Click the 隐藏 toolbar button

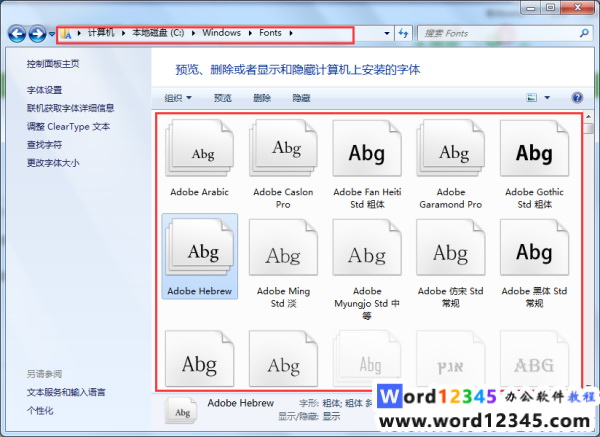coord(301,98)
